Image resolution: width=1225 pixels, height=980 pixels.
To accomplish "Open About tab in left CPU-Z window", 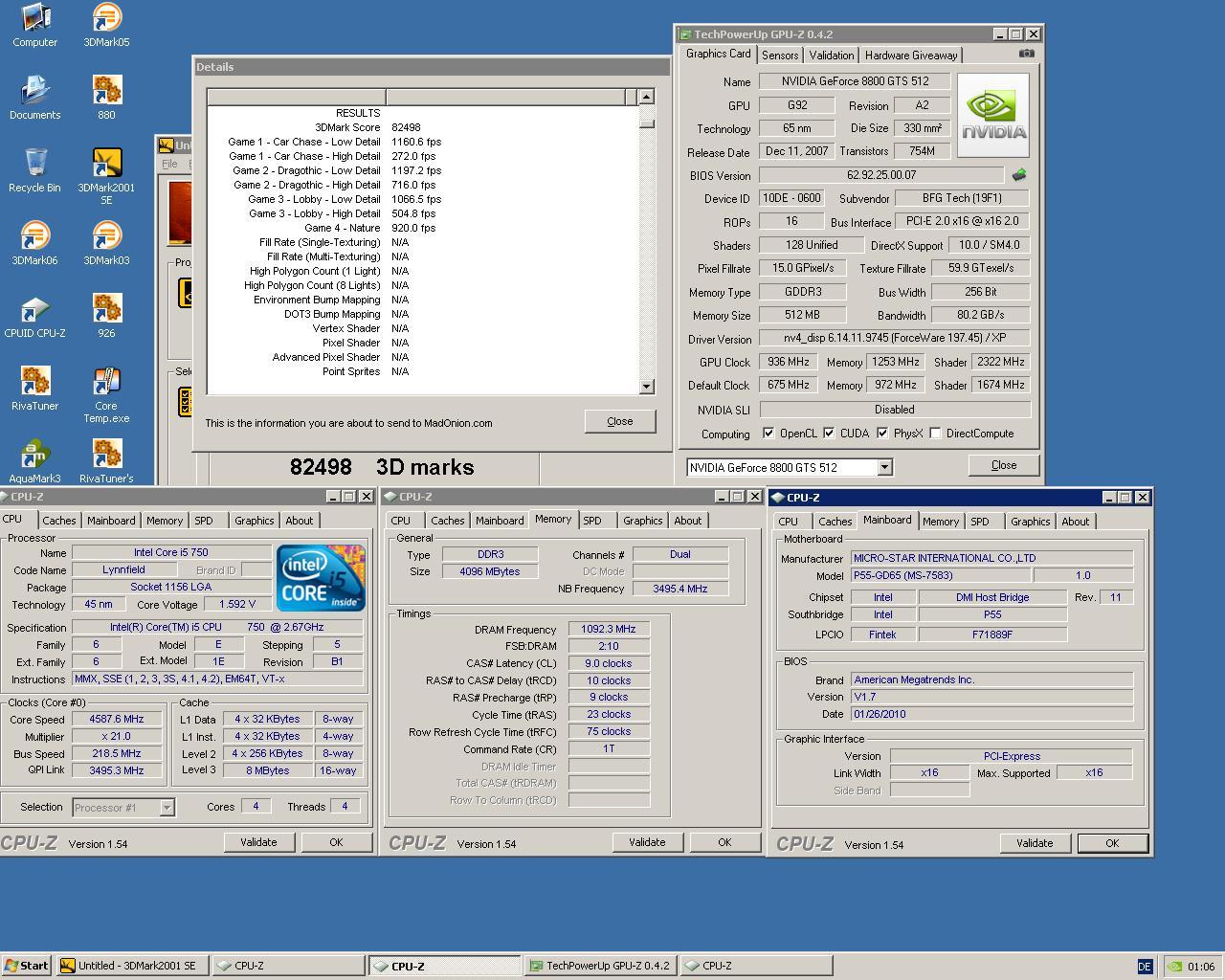I will [299, 521].
